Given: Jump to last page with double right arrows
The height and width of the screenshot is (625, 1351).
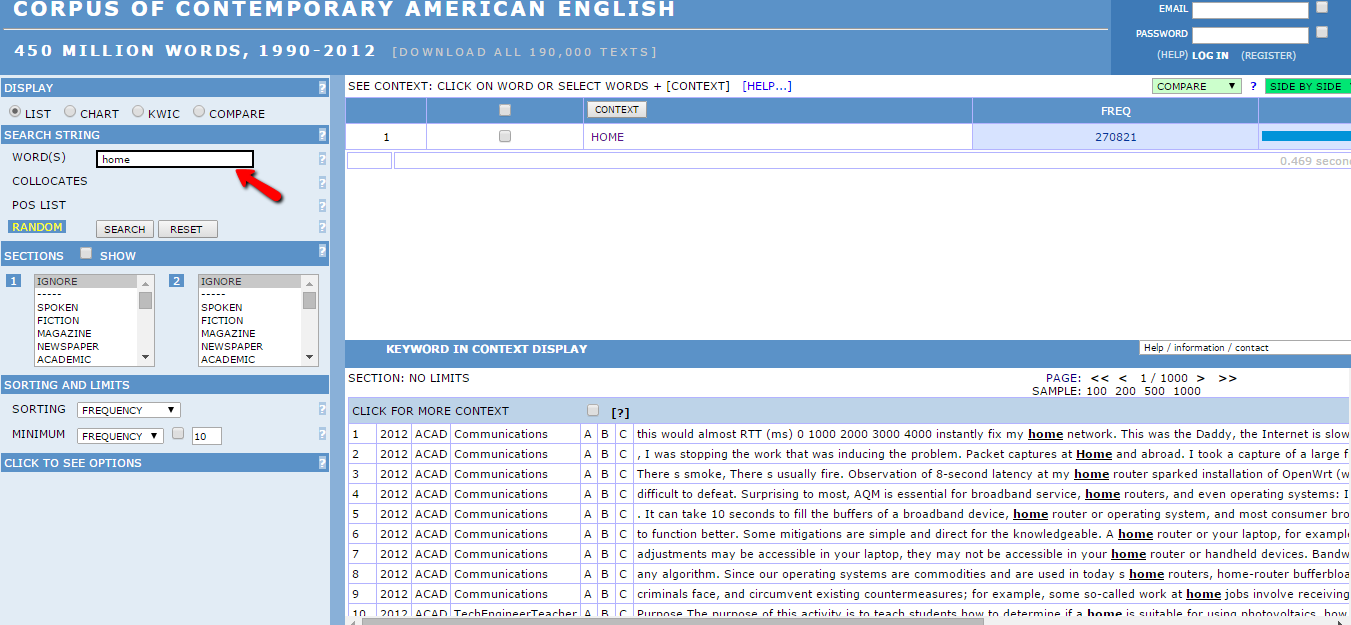Looking at the screenshot, I should [x=1227, y=378].
